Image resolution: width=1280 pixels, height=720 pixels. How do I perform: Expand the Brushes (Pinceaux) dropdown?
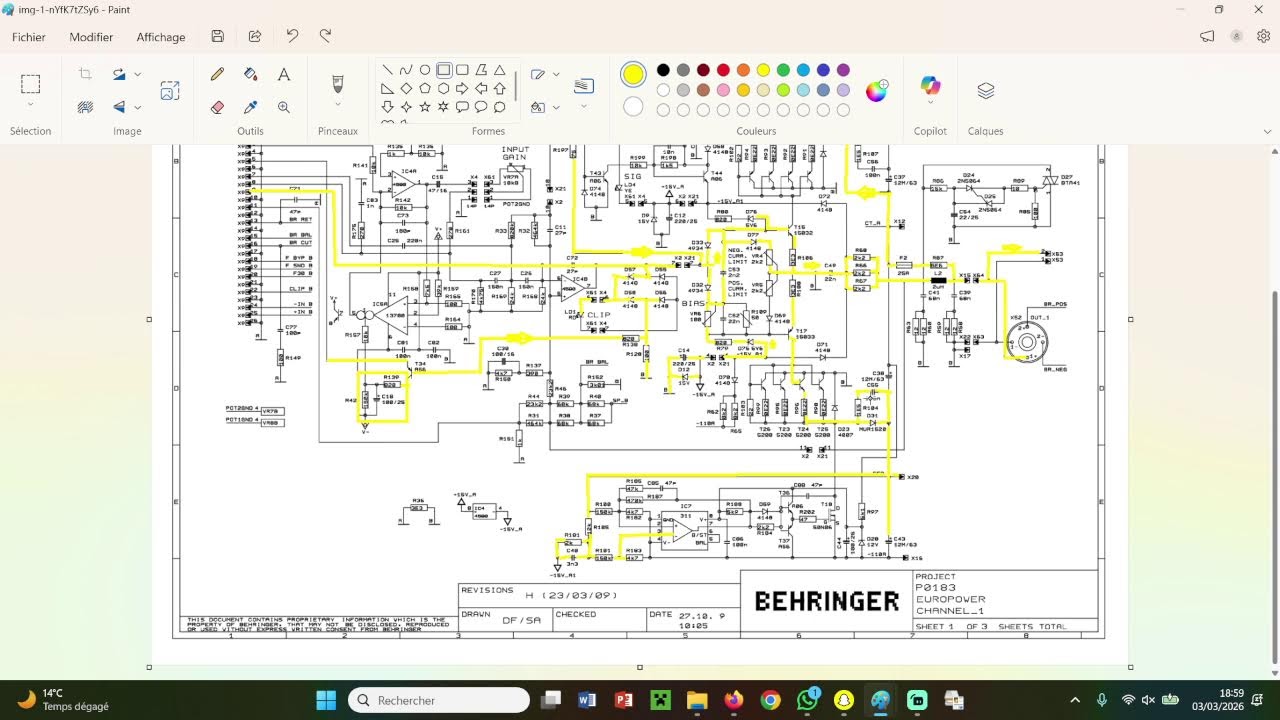337,105
